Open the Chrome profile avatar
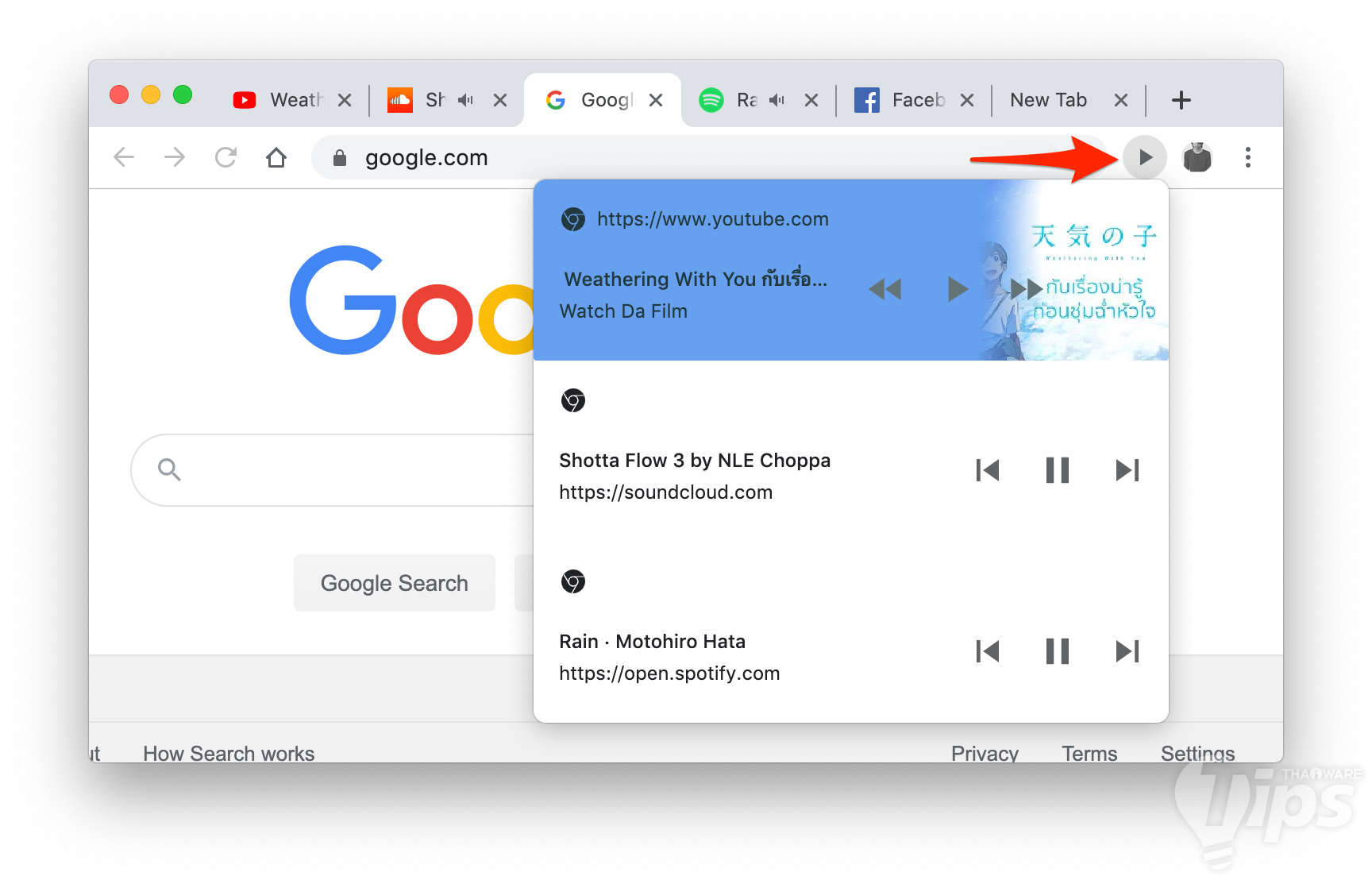 1197,157
